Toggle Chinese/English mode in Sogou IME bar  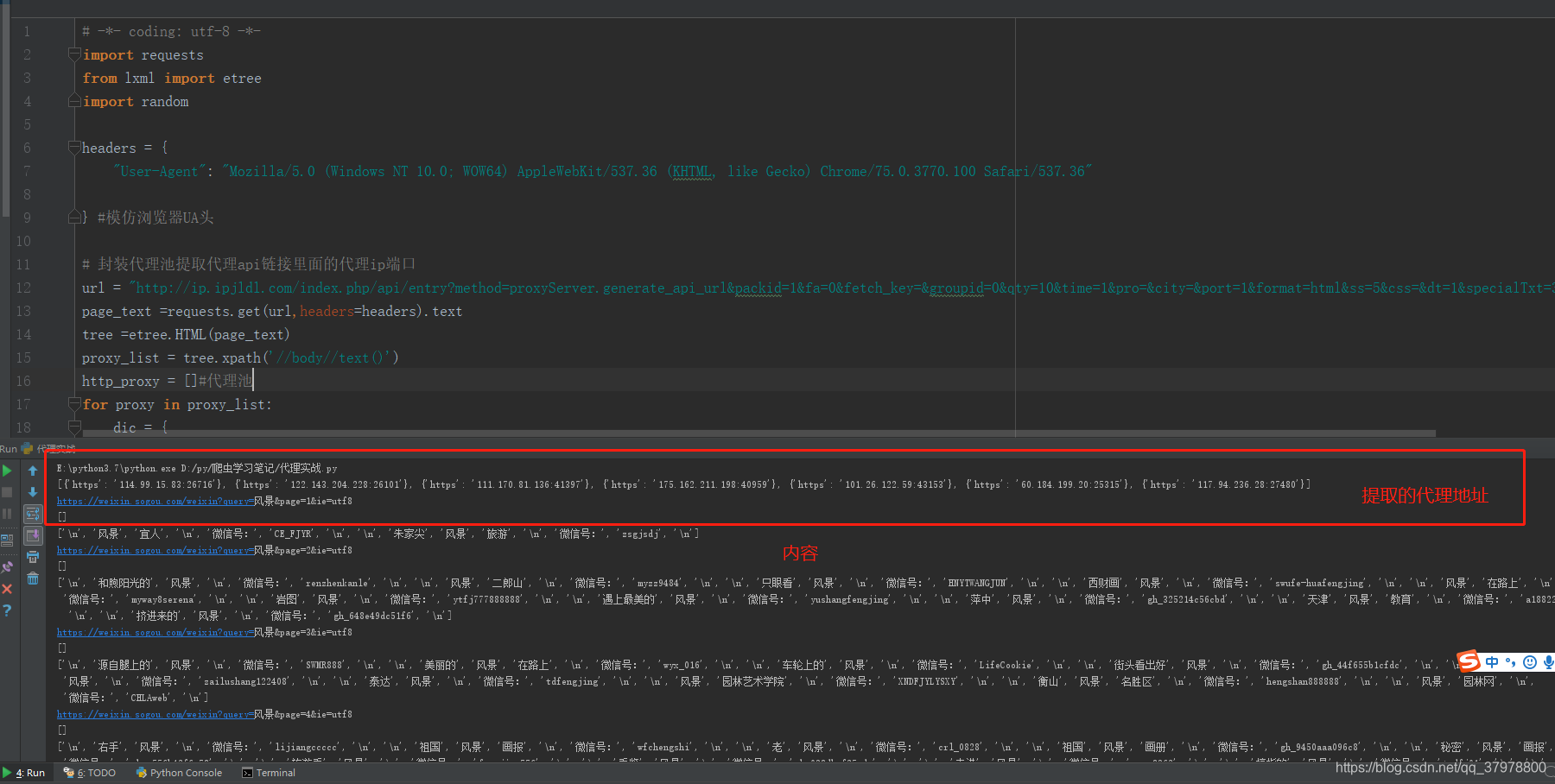(1492, 662)
